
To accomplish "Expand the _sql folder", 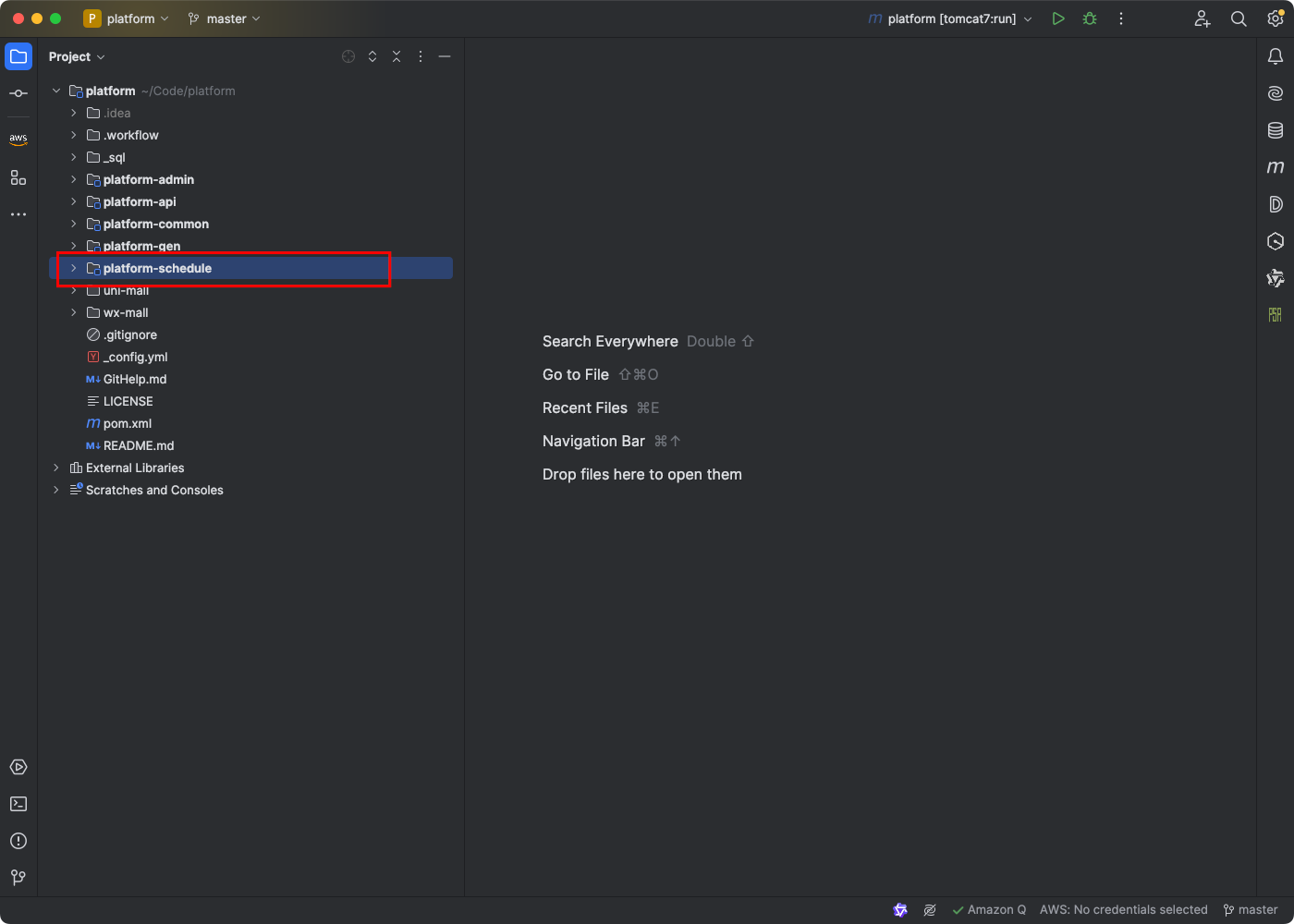I will 74,157.
